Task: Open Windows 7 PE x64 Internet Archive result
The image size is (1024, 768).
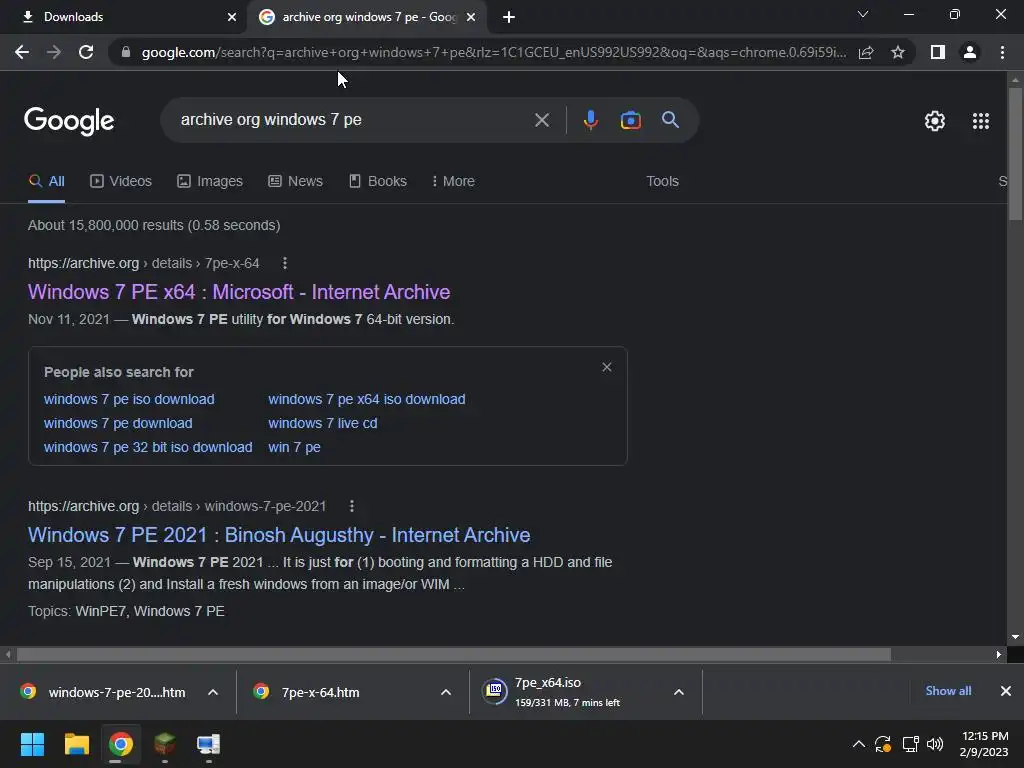Action: pos(239,292)
